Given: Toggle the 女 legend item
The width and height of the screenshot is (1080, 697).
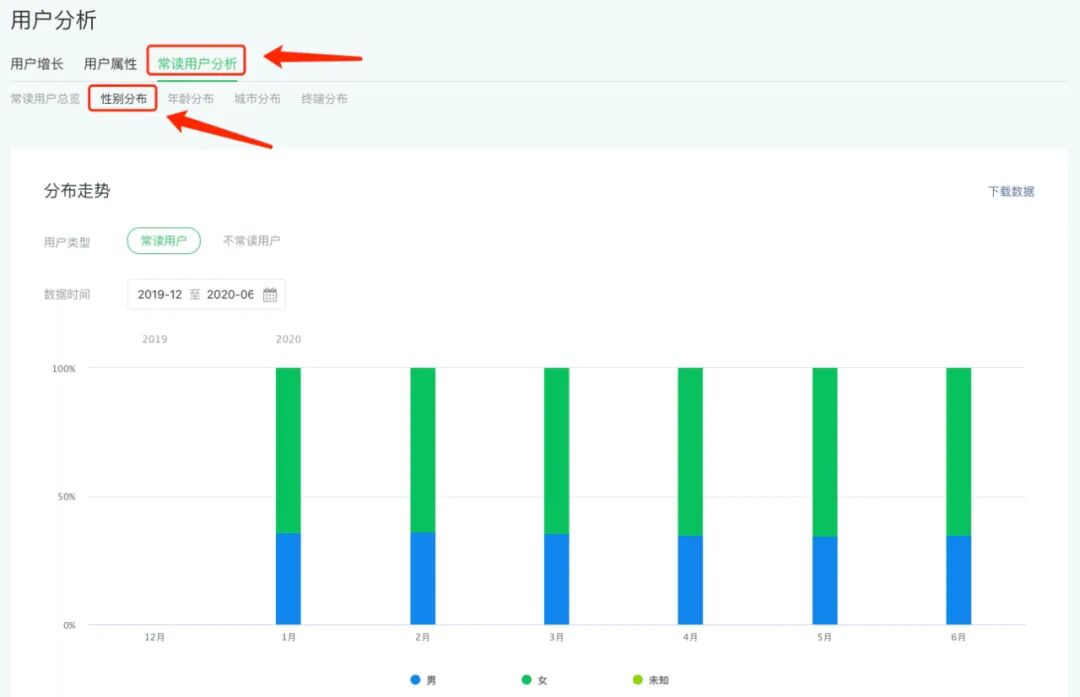Looking at the screenshot, I should (534, 680).
